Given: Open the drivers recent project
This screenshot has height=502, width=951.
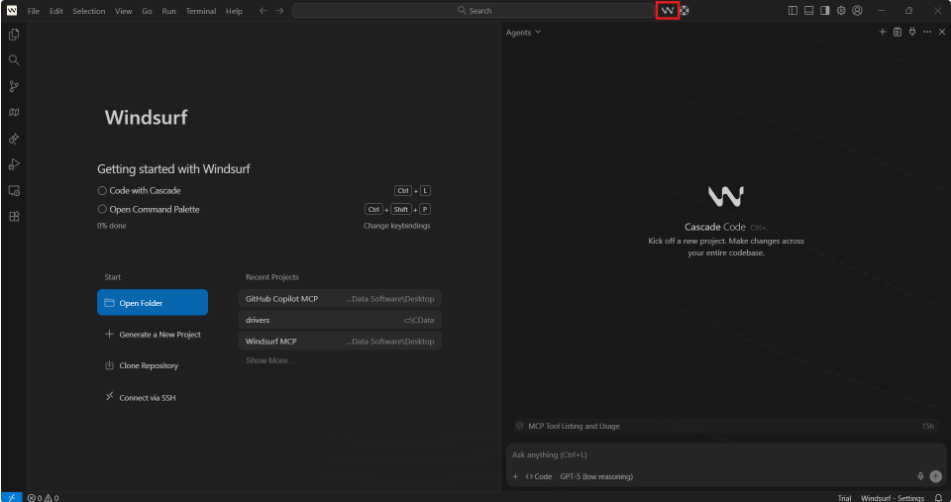Looking at the screenshot, I should (x=340, y=320).
